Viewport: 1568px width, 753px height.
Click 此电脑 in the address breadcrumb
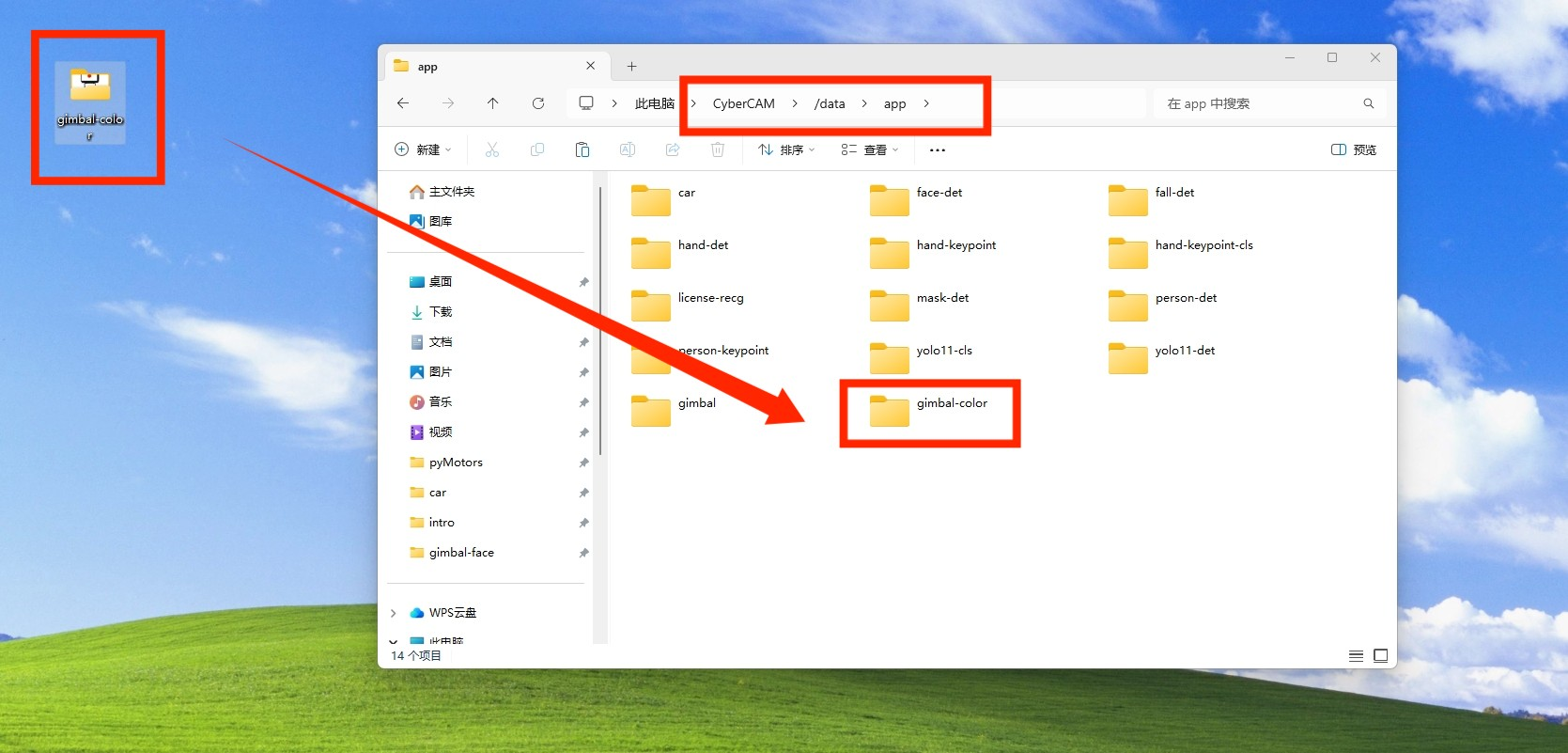(655, 103)
